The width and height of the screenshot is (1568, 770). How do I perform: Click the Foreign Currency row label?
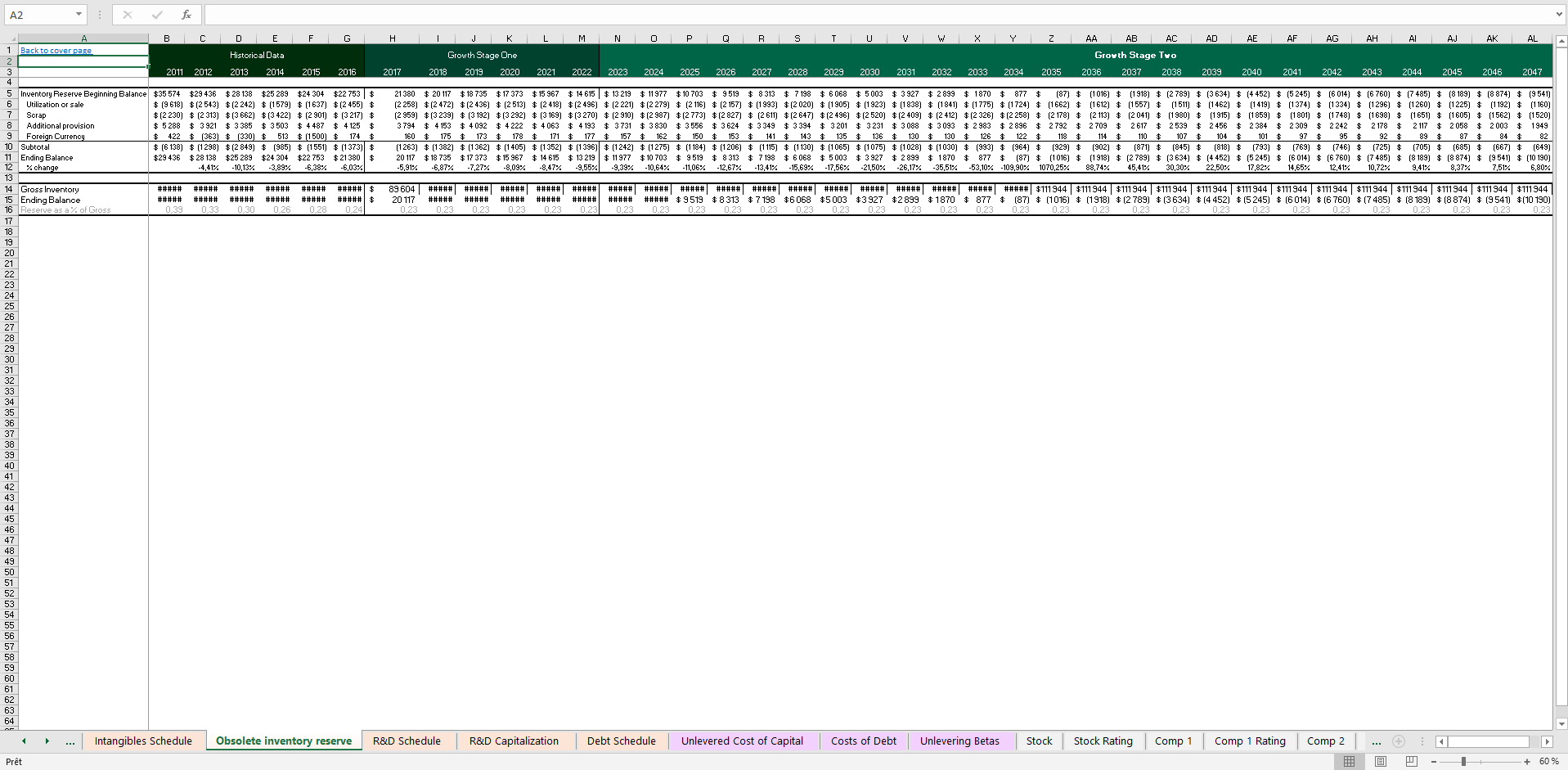click(56, 137)
